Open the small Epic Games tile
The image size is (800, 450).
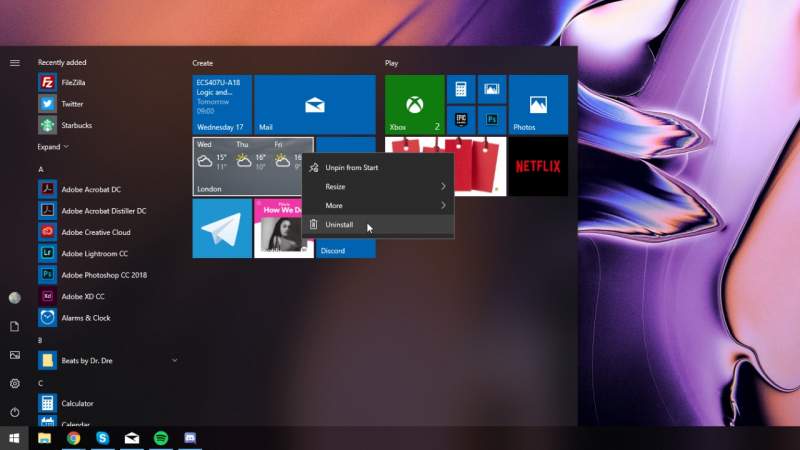[461, 120]
